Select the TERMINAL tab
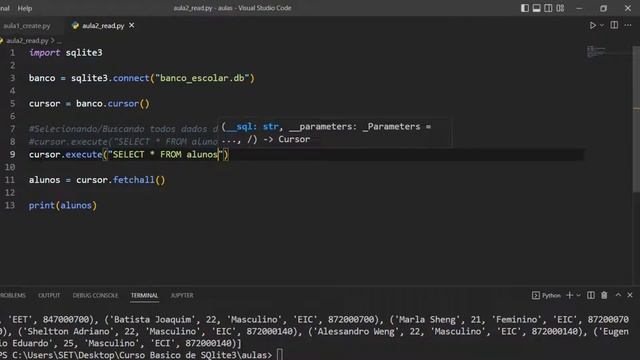Screen dimensions: 640x360 pyautogui.click(x=144, y=295)
